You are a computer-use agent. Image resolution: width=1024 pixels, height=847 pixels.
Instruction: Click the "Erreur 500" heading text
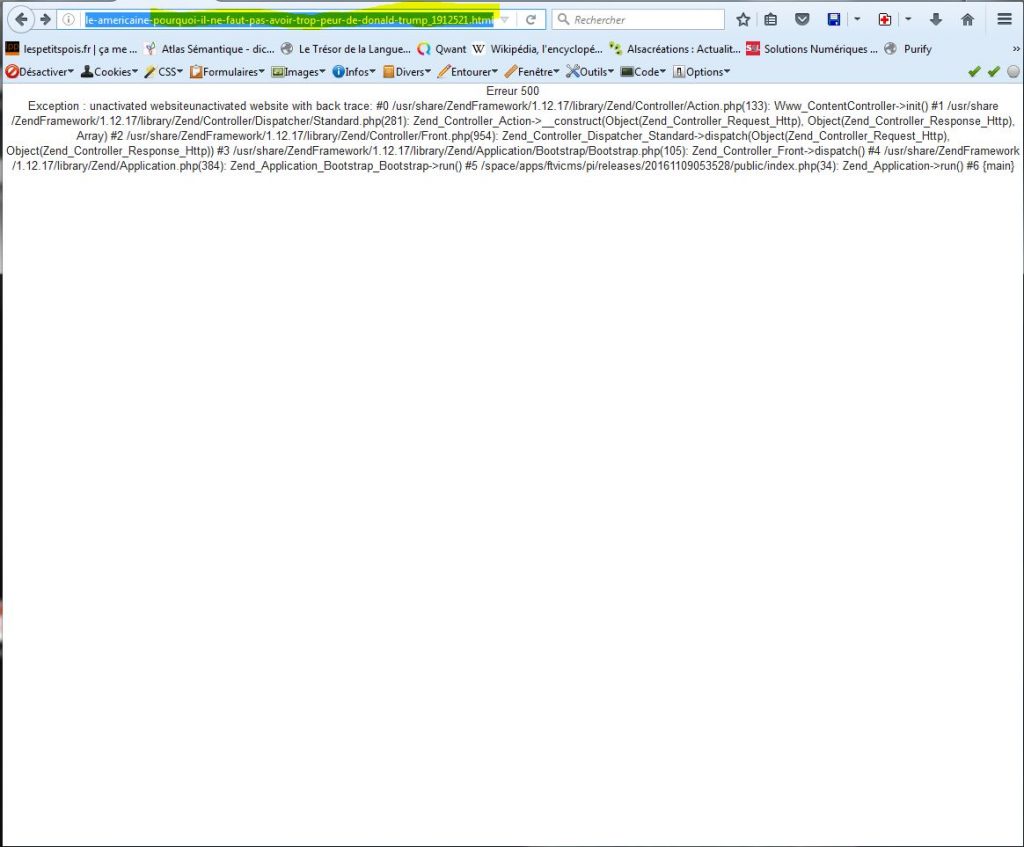pyautogui.click(x=513, y=91)
